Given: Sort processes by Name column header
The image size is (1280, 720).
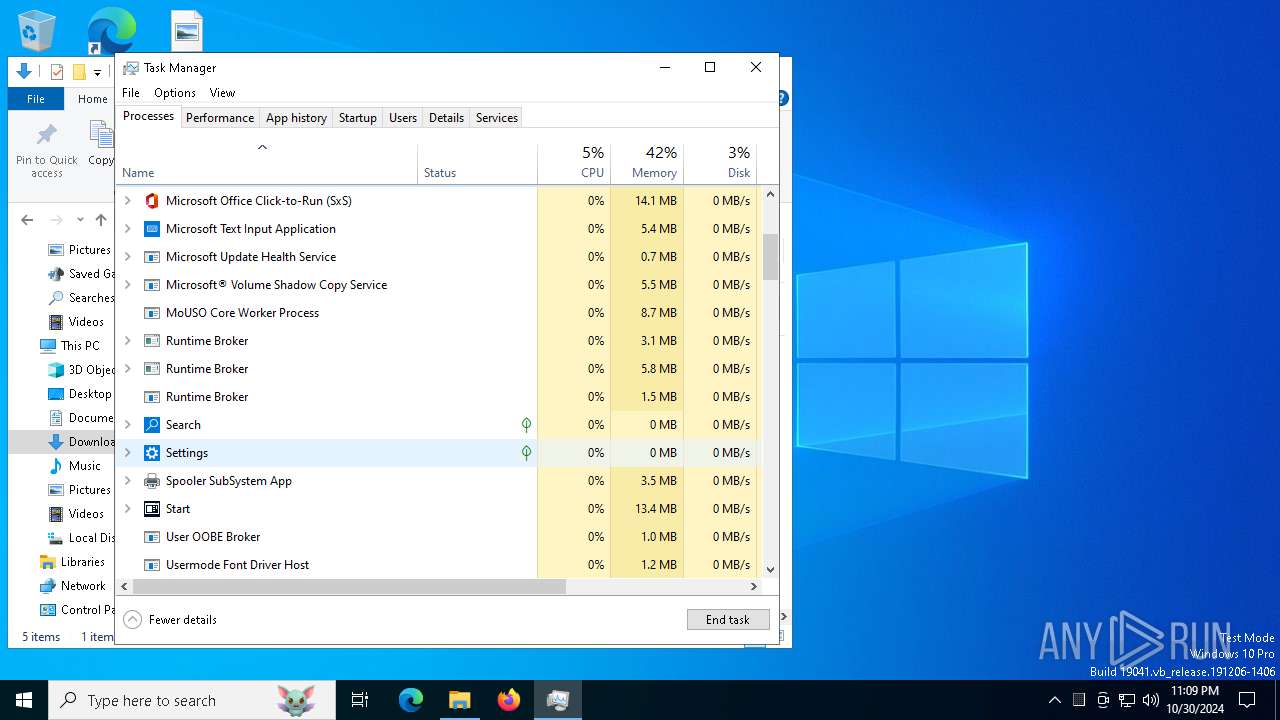Looking at the screenshot, I should point(267,163).
